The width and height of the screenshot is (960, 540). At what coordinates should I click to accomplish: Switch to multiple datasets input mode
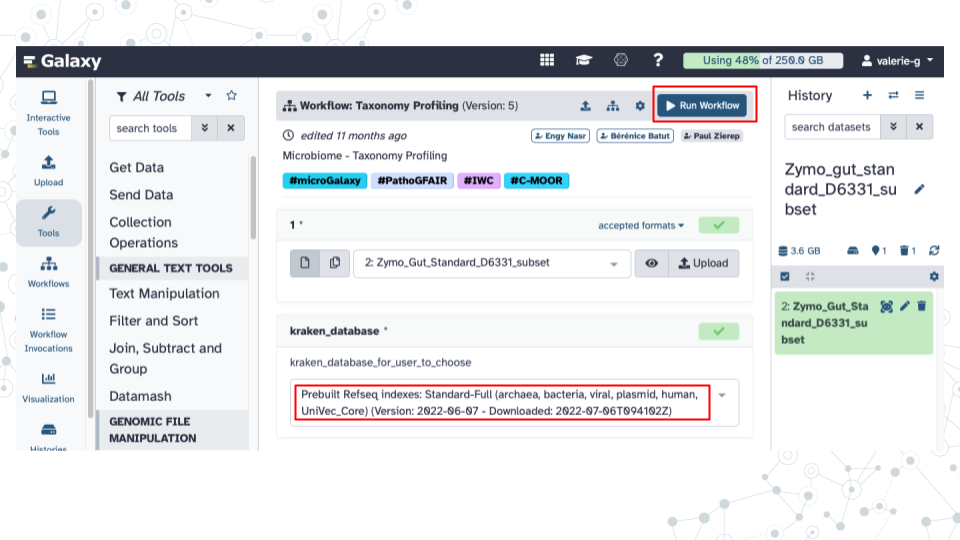[334, 263]
